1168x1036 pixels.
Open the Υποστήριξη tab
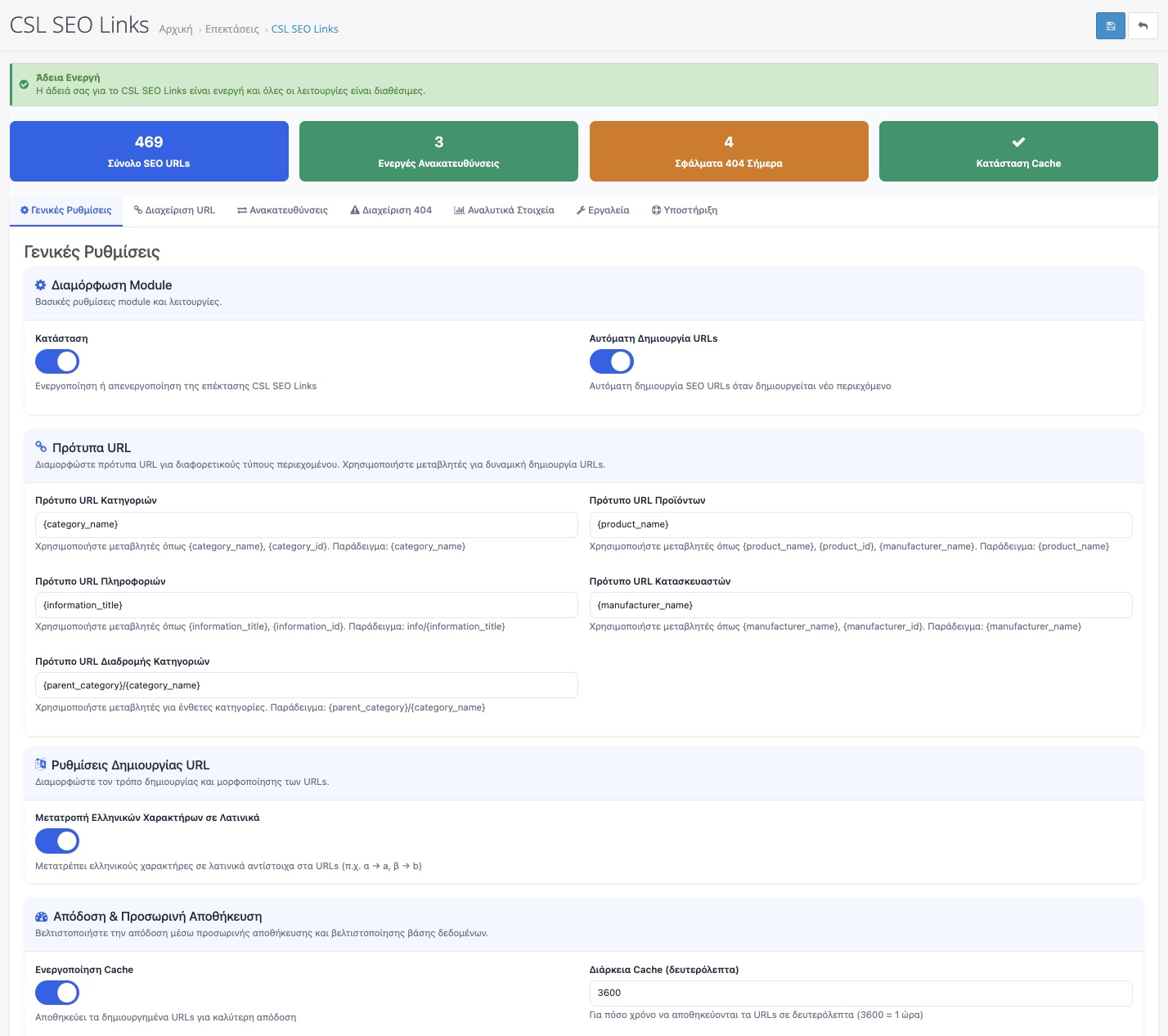(685, 210)
